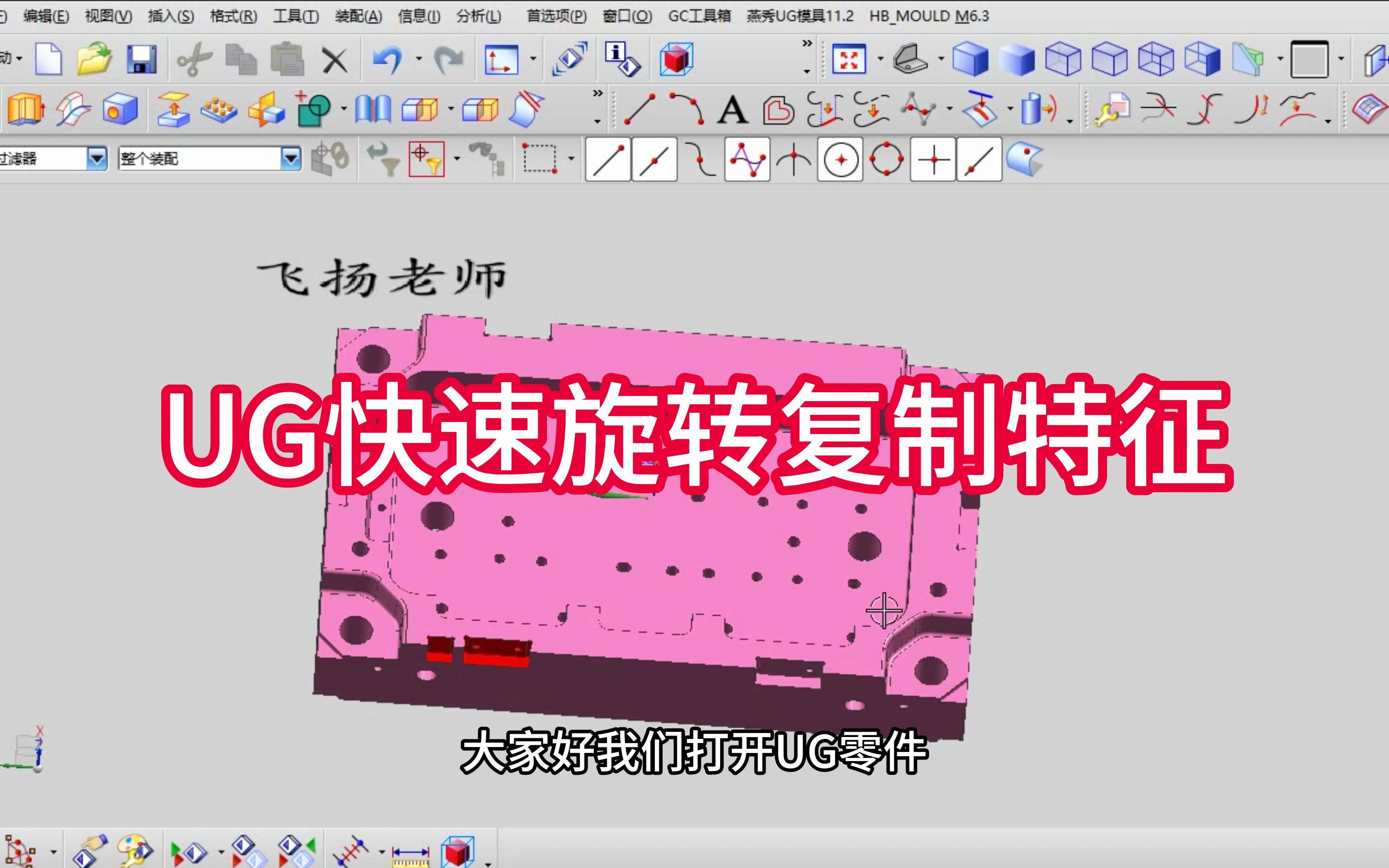Undo the last operation
The width and height of the screenshot is (1389, 868).
[x=387, y=59]
